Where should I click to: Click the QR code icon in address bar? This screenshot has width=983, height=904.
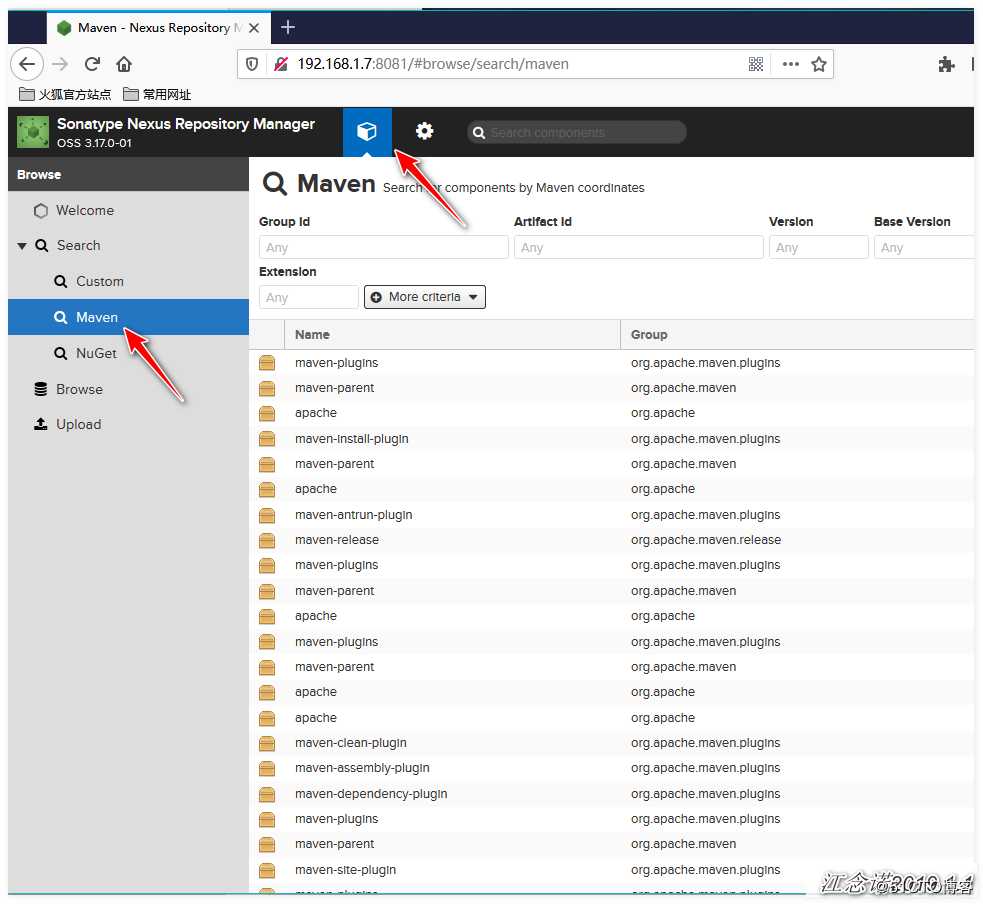[756, 64]
